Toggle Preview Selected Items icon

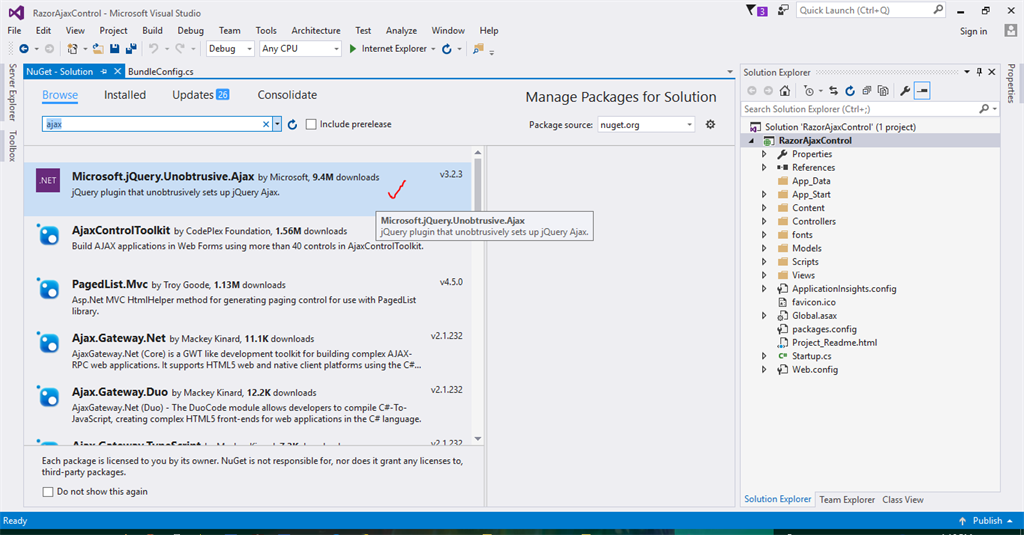pyautogui.click(x=922, y=91)
